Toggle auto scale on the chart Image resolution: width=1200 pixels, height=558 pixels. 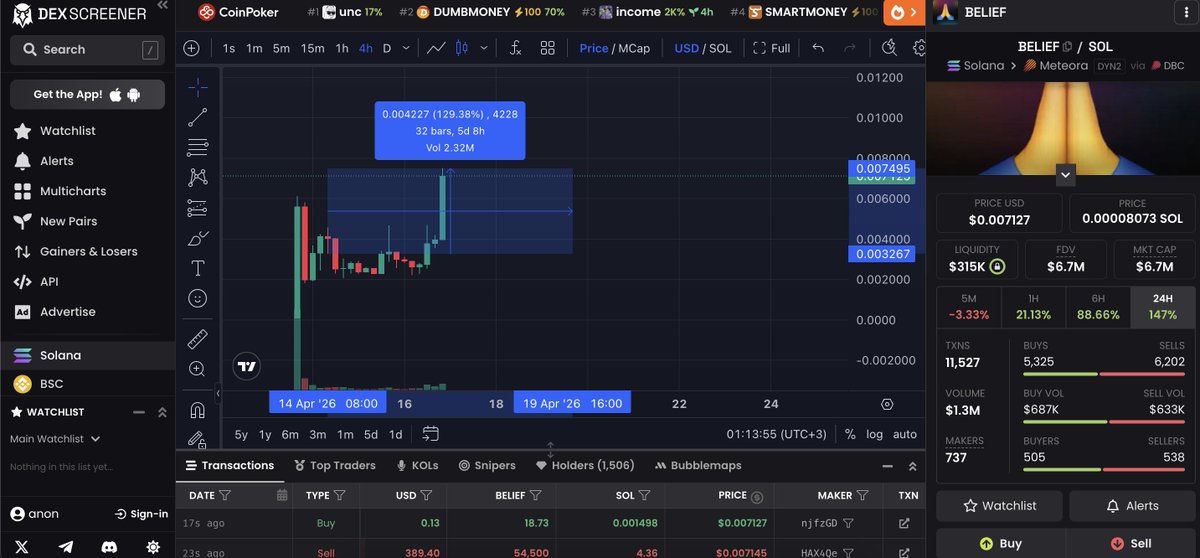pos(905,434)
